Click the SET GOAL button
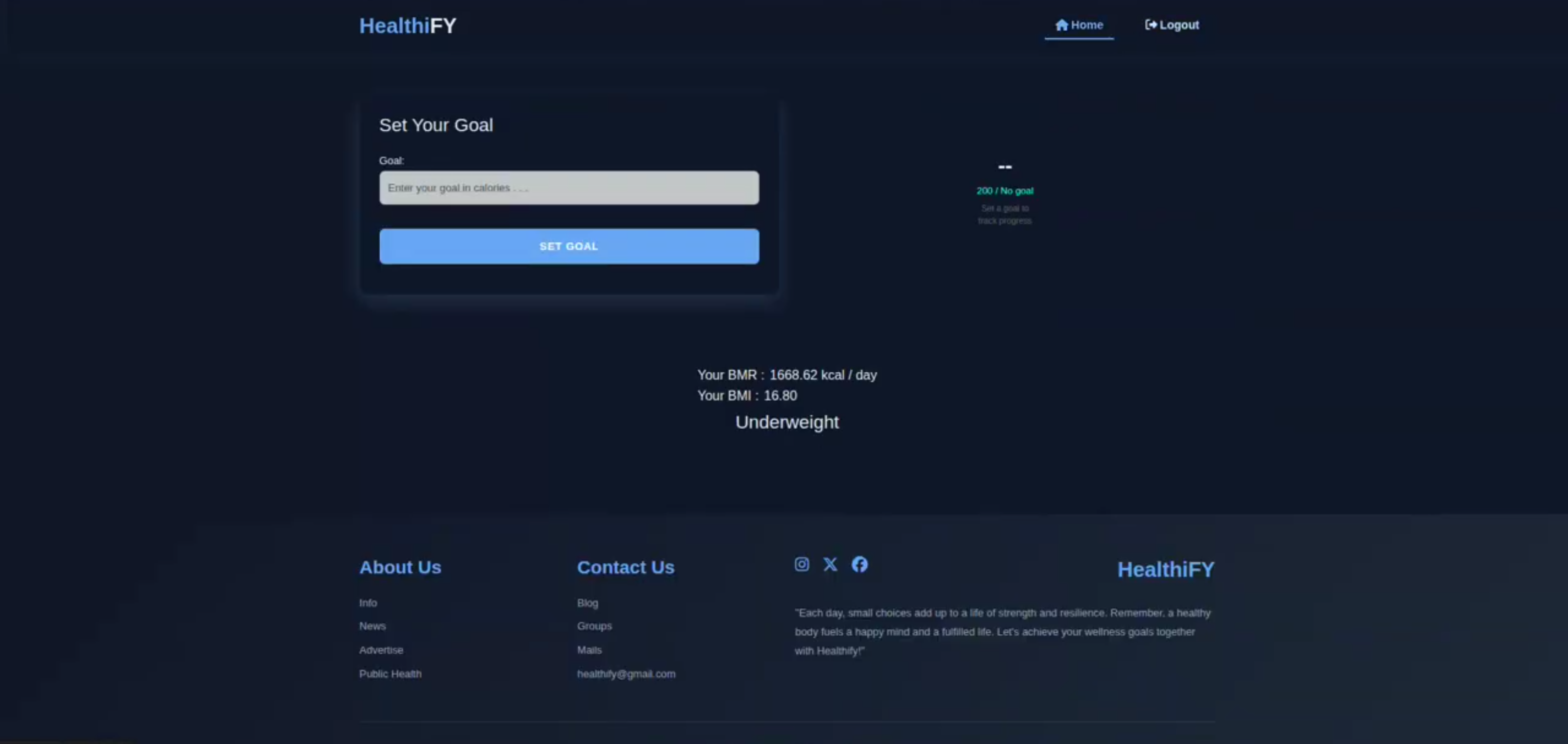This screenshot has width=1568, height=744. point(569,246)
